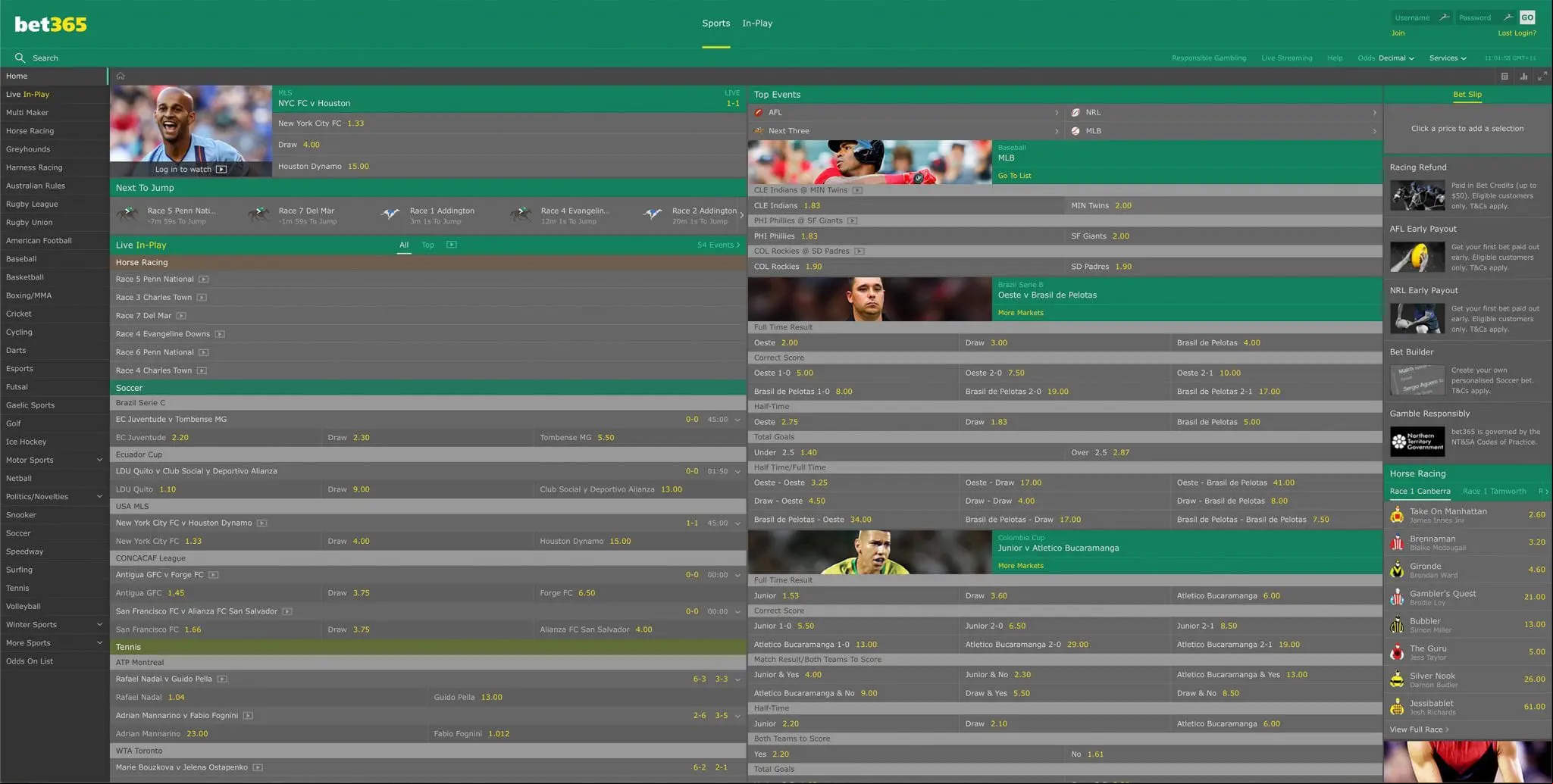The width and height of the screenshot is (1553, 784).
Task: Open Odds On List in the sidebar
Action: point(54,661)
